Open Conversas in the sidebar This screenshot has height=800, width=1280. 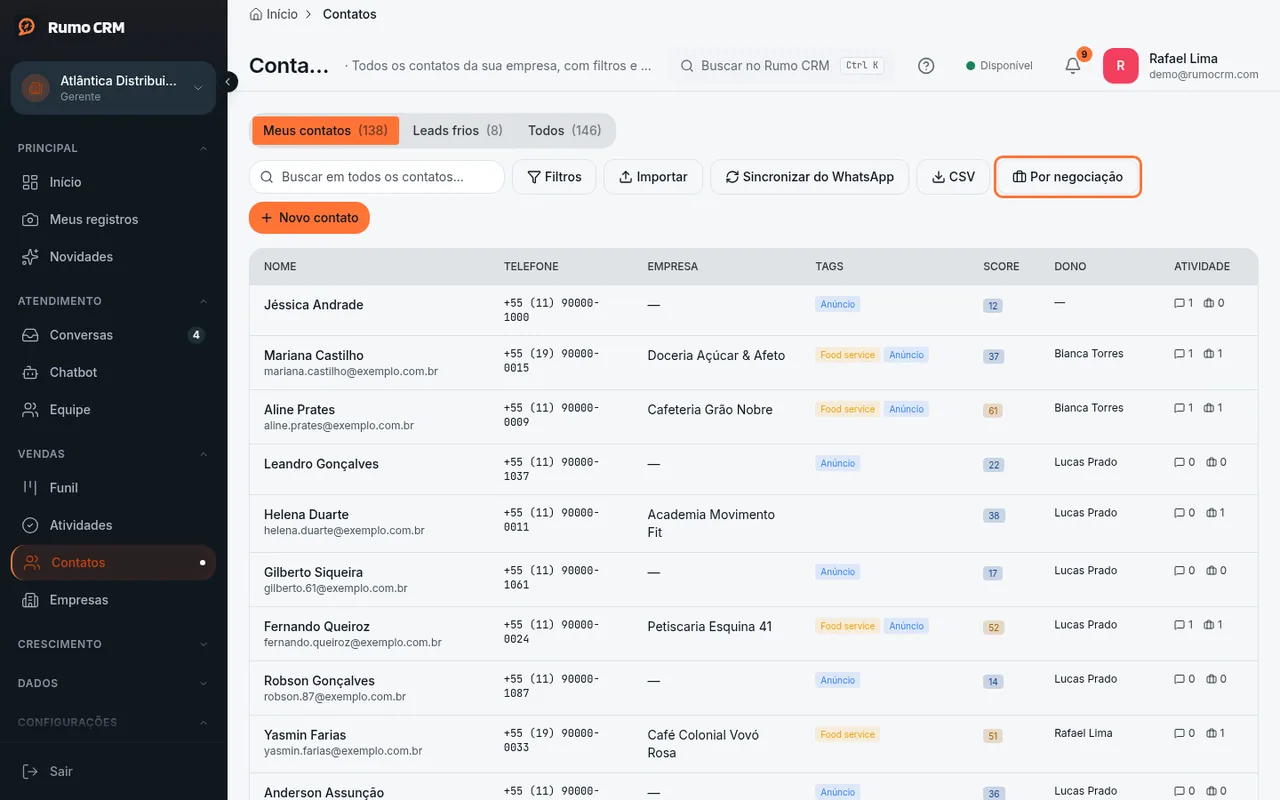(113, 335)
